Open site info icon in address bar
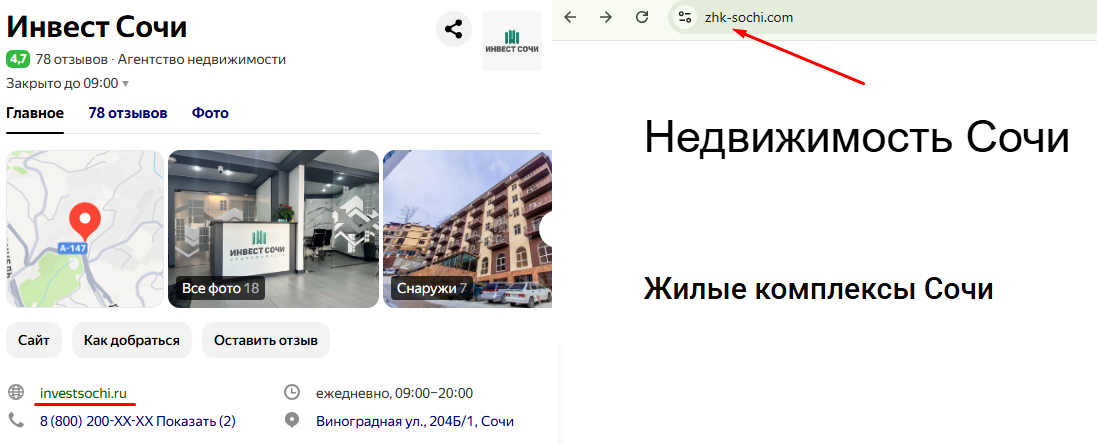 685,18
